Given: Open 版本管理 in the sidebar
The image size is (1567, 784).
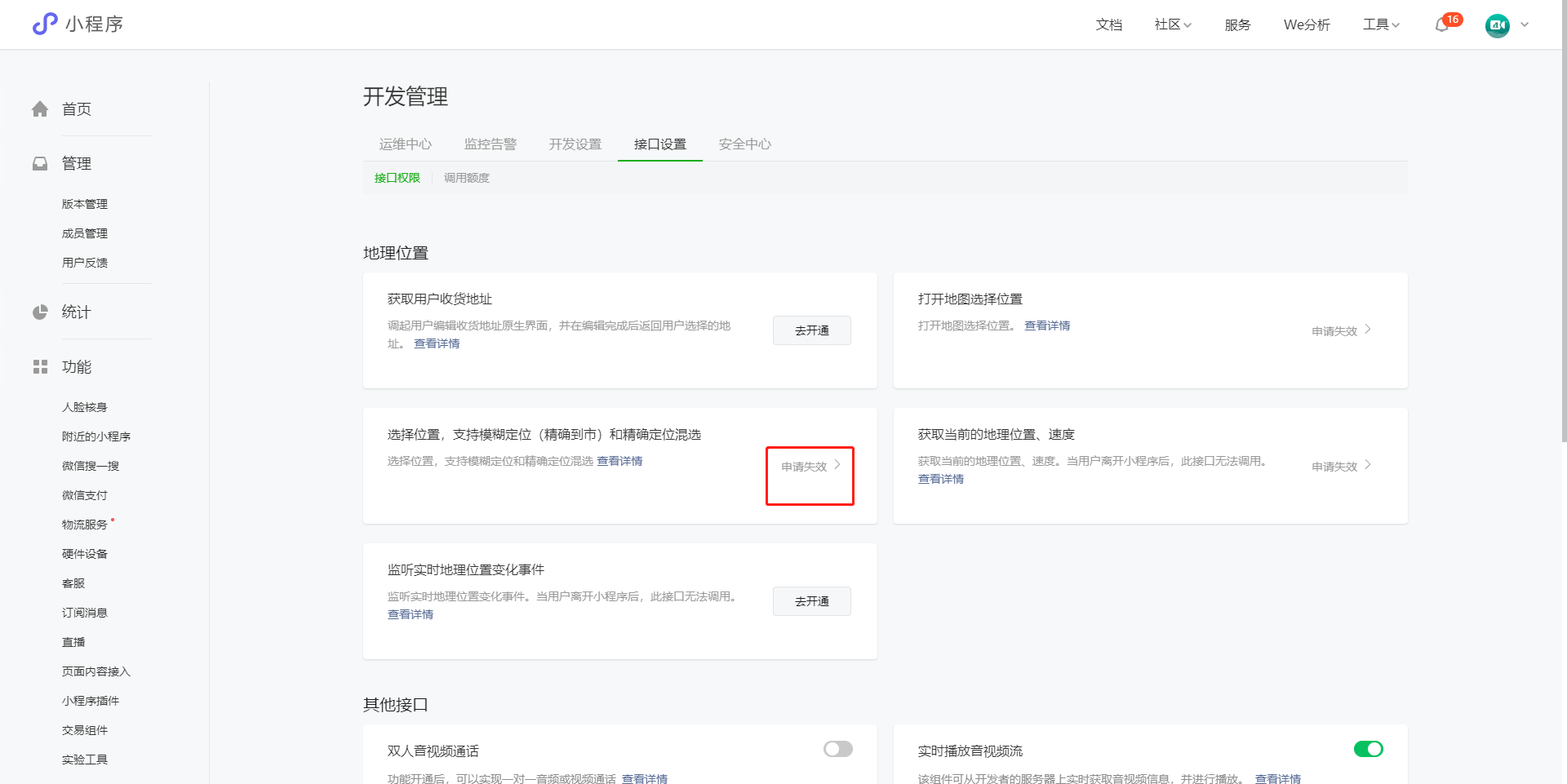Looking at the screenshot, I should tap(85, 204).
